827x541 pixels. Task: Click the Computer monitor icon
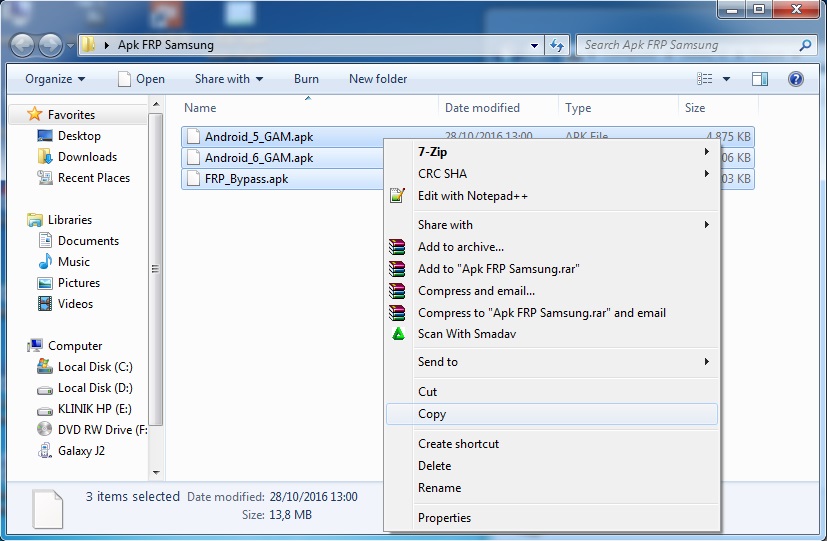tap(35, 345)
